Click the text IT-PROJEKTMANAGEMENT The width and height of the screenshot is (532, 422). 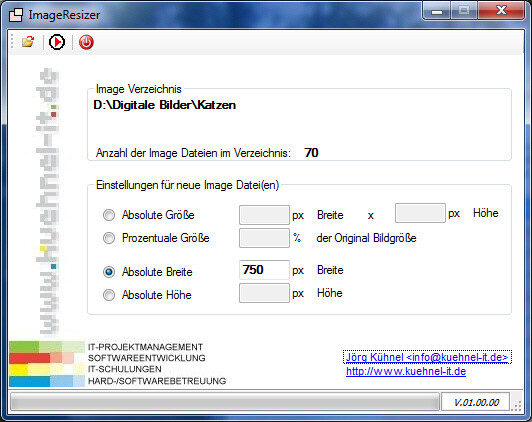pyautogui.click(x=145, y=347)
